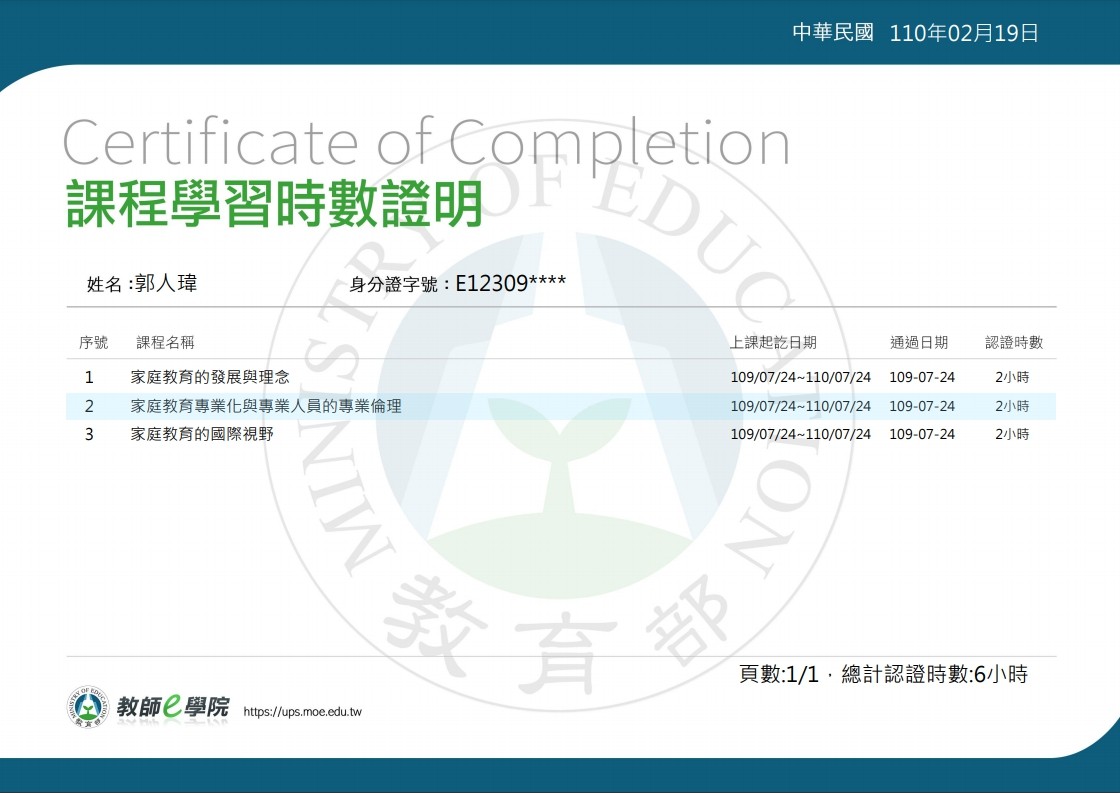Click the Certificate of Completion title
The width and height of the screenshot is (1120, 793).
(x=426, y=143)
